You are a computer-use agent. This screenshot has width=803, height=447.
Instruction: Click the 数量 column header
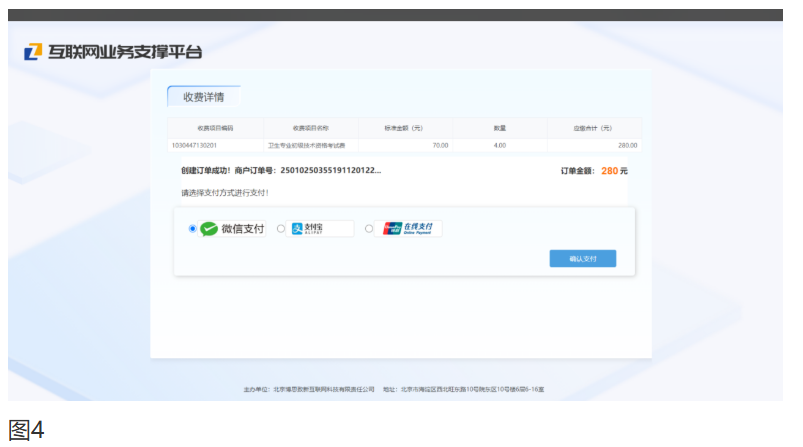click(499, 128)
